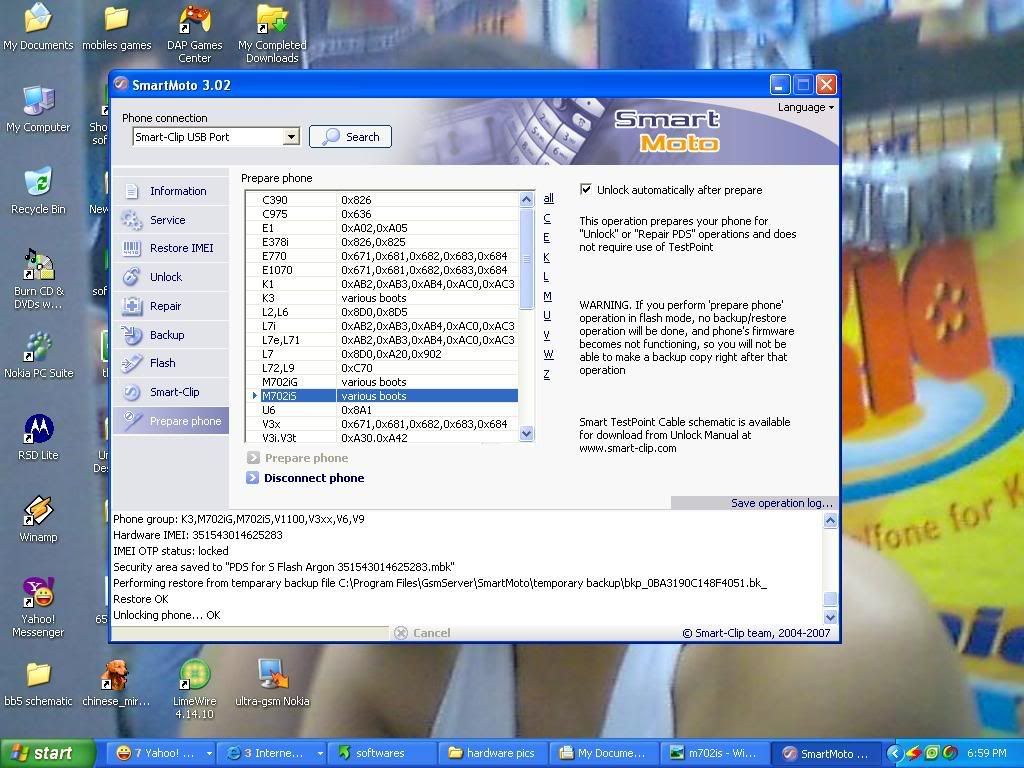Screen dimensions: 1024x768
Task: Switch to softwares taskbar window
Action: [381, 753]
